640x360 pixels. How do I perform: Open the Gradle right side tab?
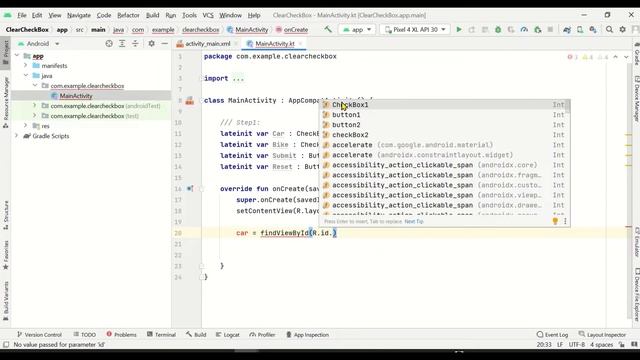[636, 53]
